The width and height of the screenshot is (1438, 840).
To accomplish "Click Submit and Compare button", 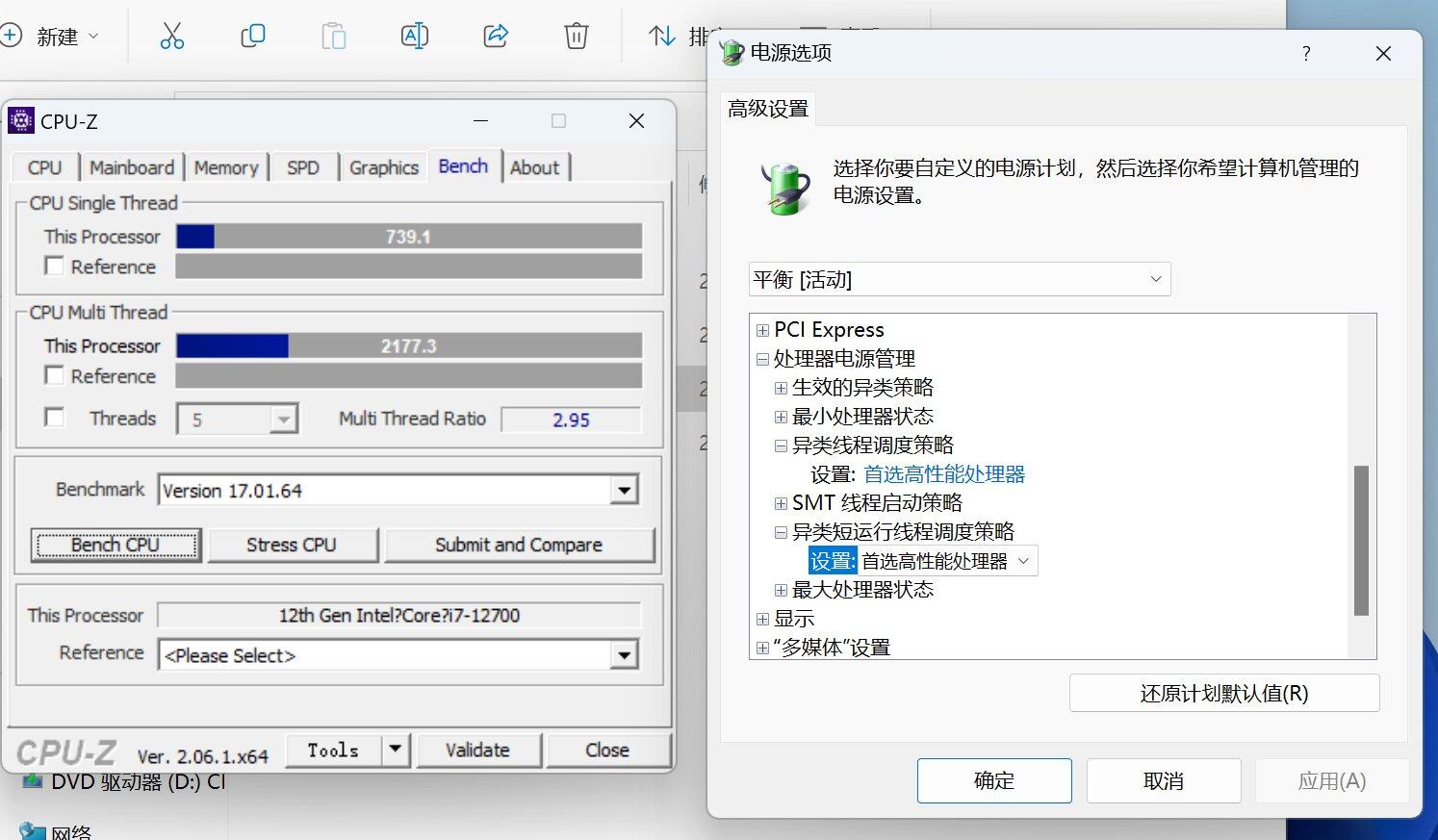I will (x=519, y=545).
